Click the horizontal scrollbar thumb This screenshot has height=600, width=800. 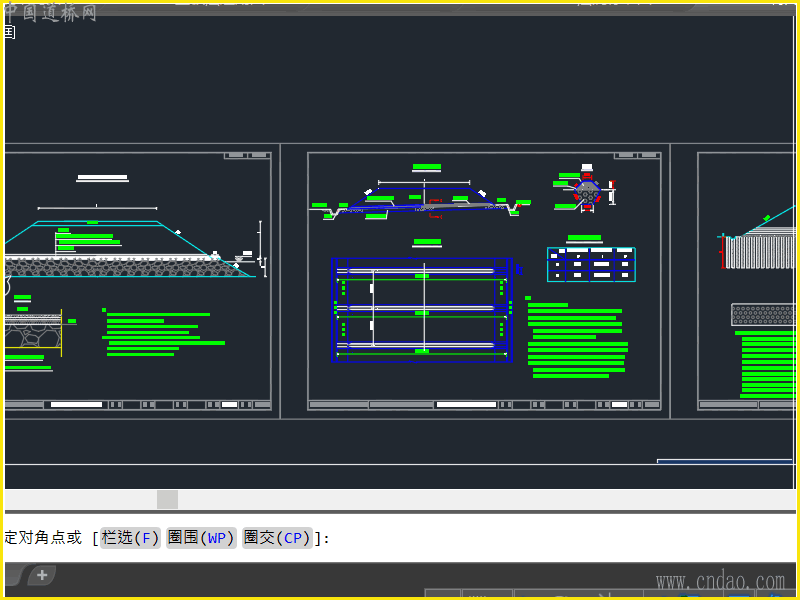(167, 499)
